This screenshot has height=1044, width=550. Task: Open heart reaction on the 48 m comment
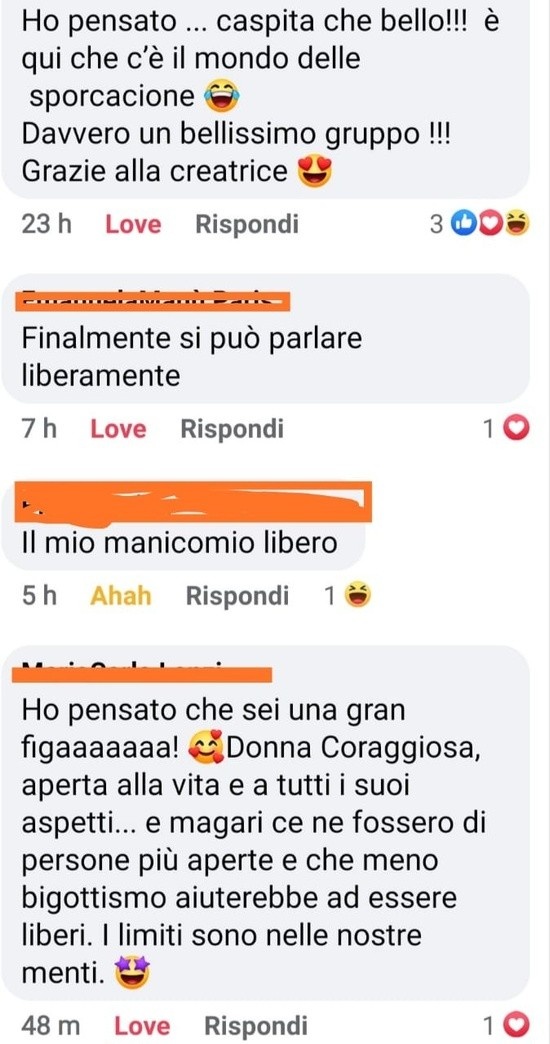[516, 1025]
